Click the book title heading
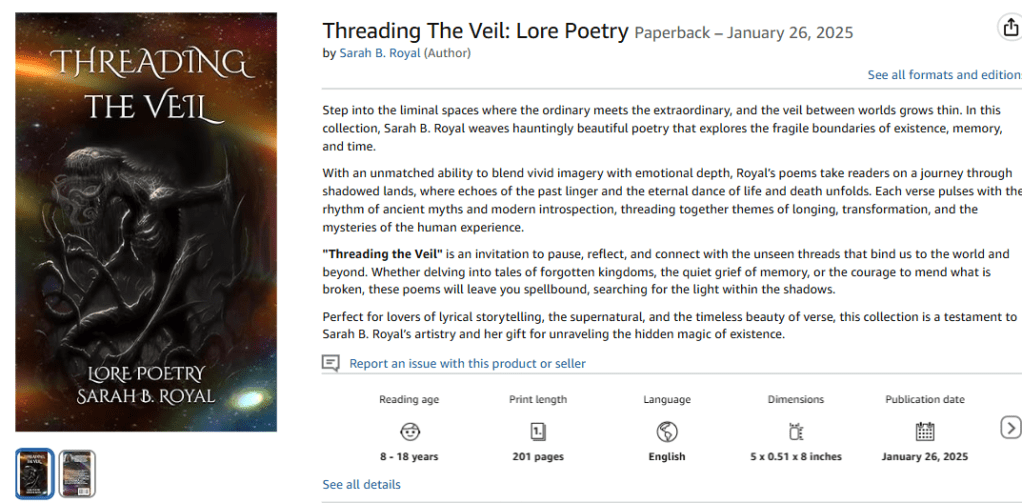This screenshot has height=503, width=1022. point(475,31)
